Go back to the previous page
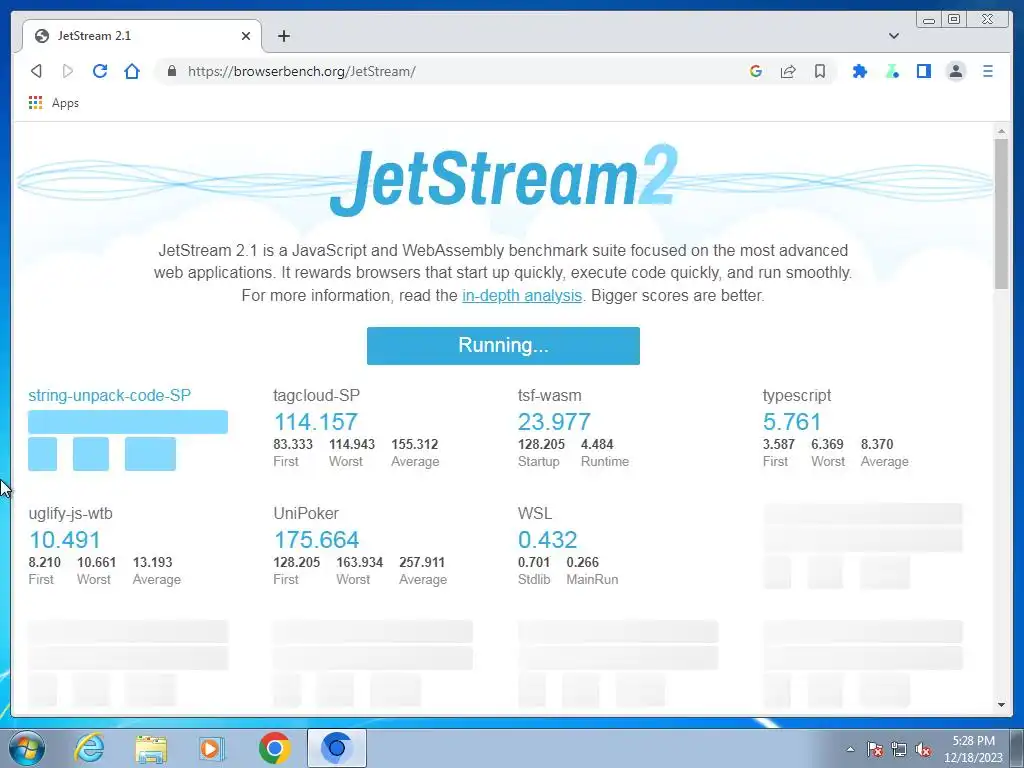 (x=37, y=71)
